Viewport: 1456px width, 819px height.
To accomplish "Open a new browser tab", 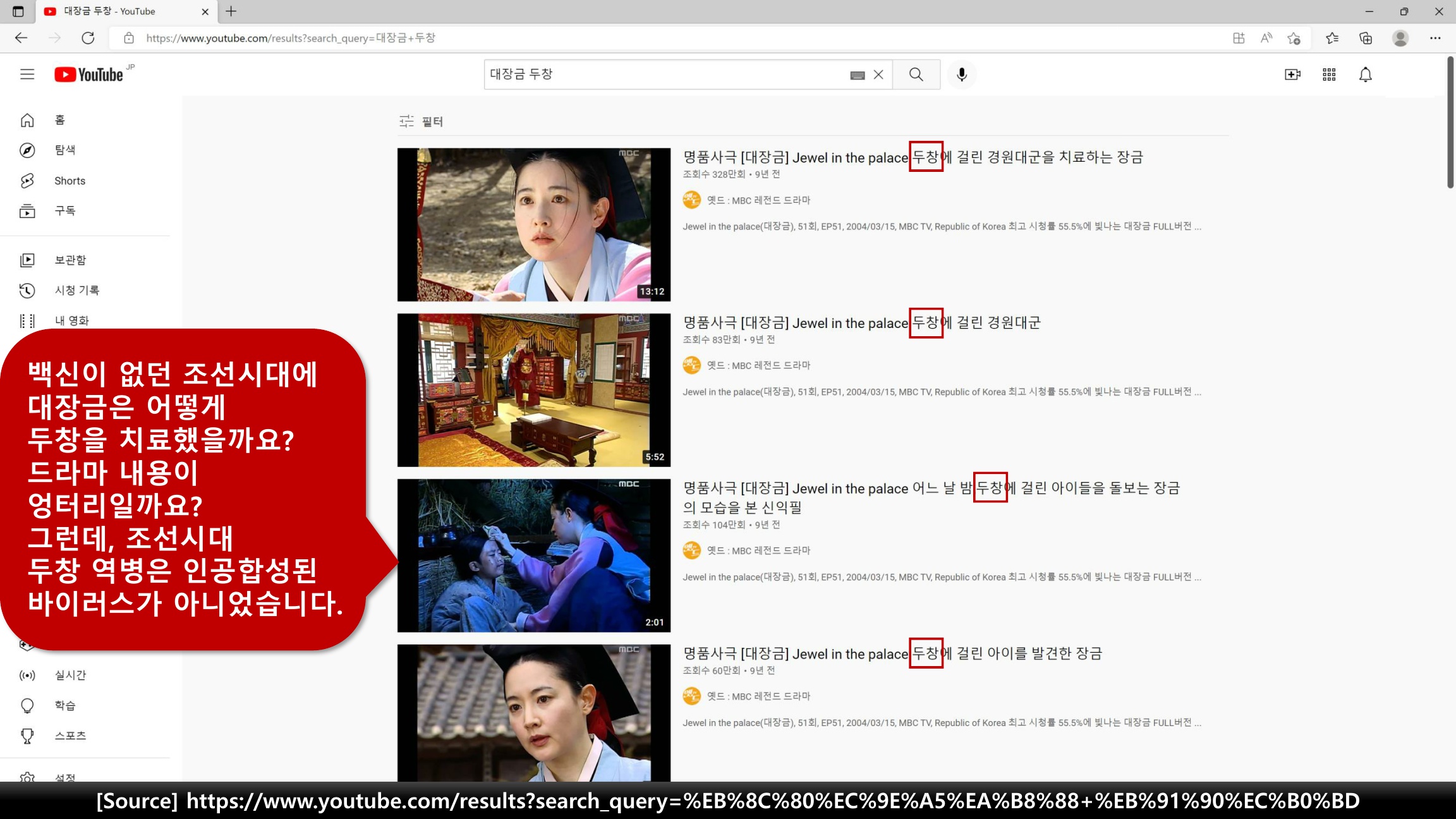I will [231, 11].
